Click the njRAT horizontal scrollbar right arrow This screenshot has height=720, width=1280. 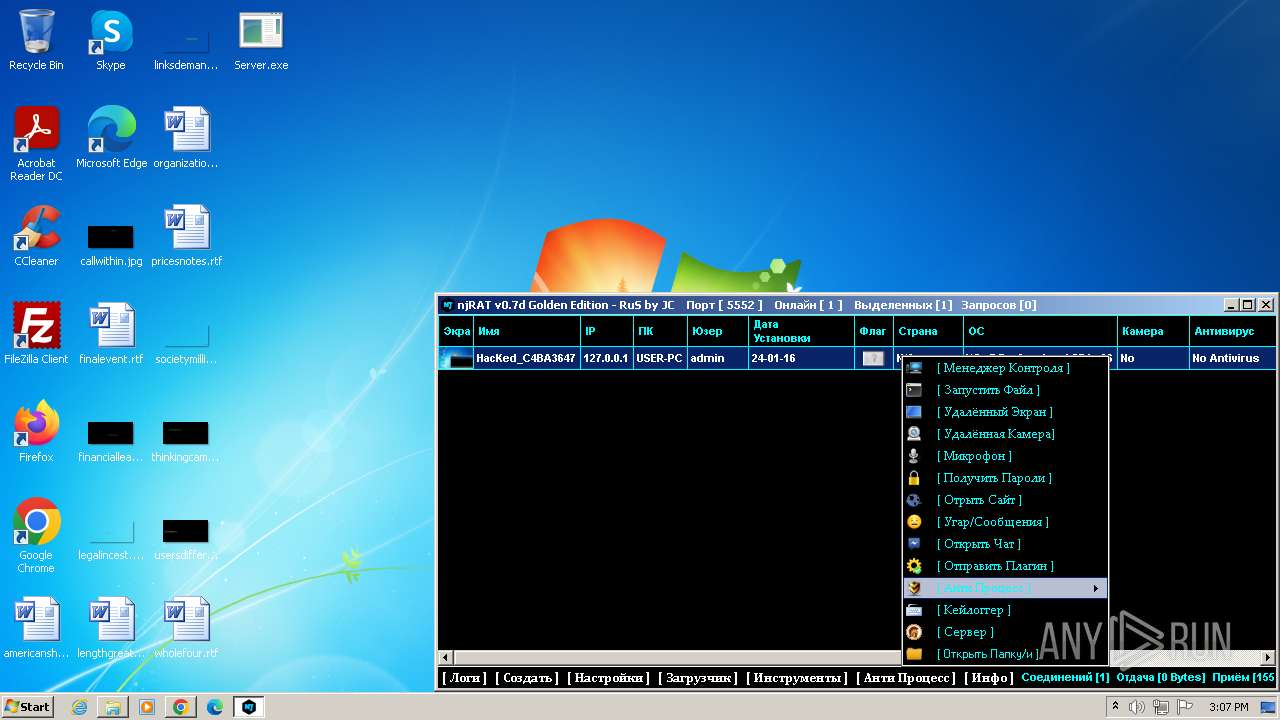pos(1269,658)
